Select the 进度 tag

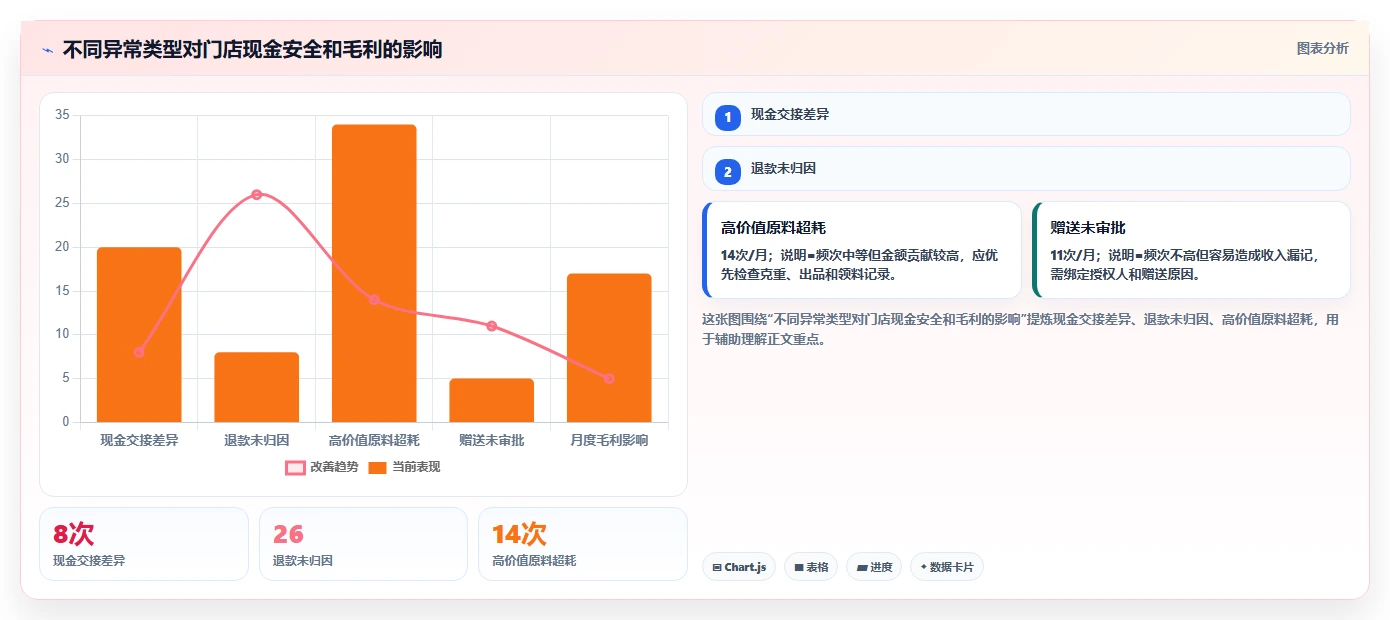(874, 567)
